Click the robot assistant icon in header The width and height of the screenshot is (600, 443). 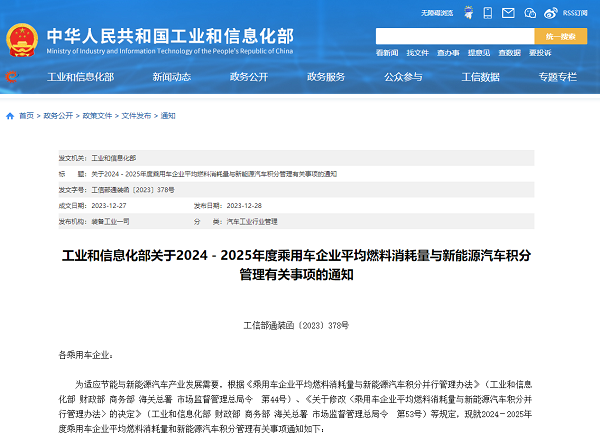[x=468, y=13]
